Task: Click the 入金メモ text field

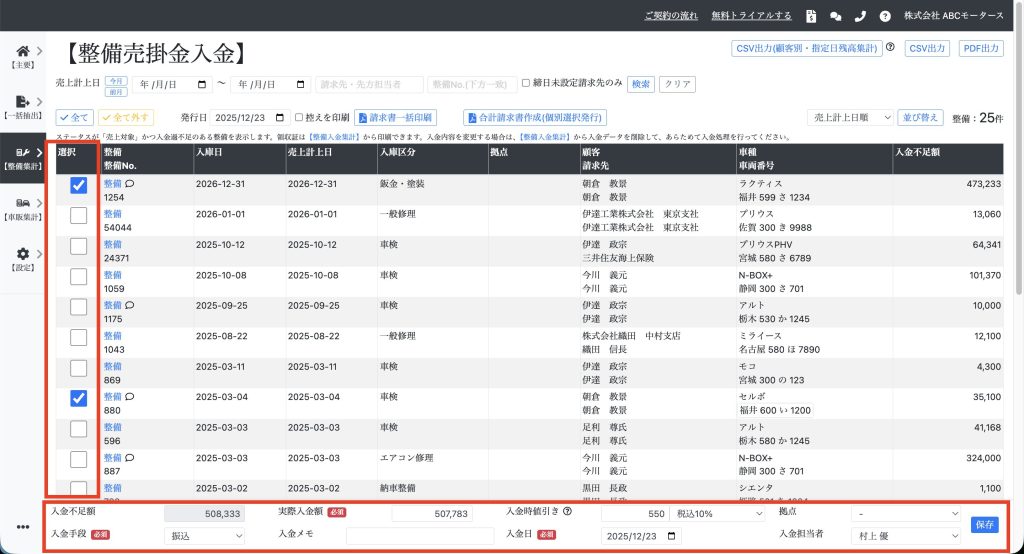Action: pyautogui.click(x=420, y=536)
